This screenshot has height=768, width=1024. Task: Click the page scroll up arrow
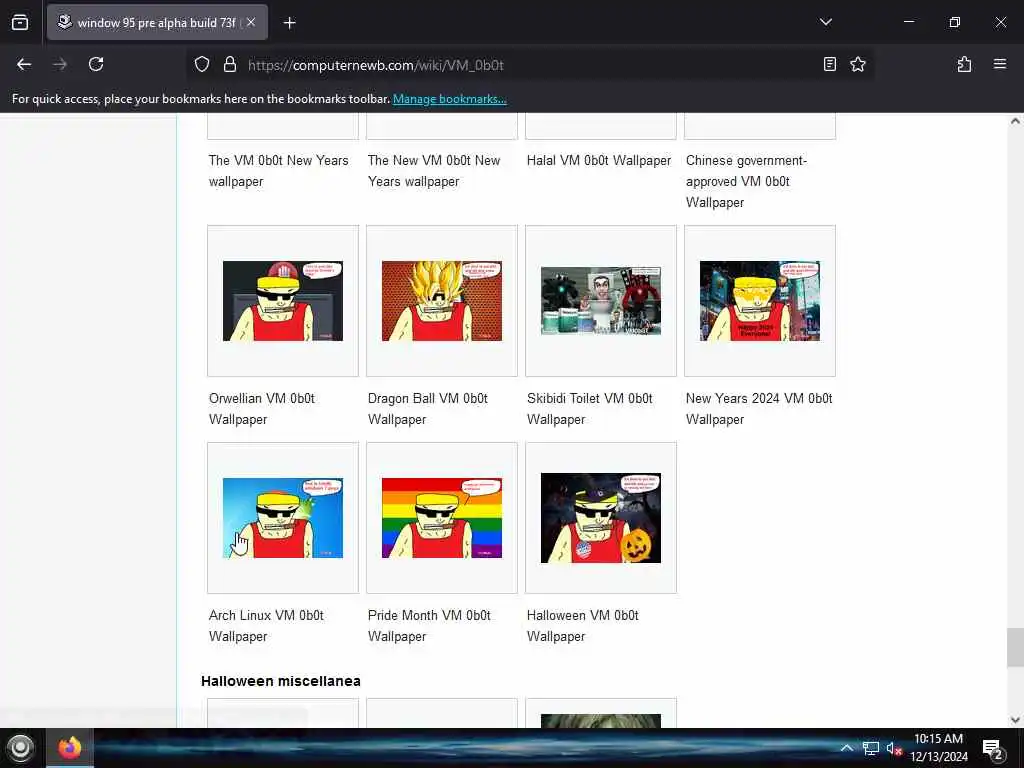[x=1015, y=121]
